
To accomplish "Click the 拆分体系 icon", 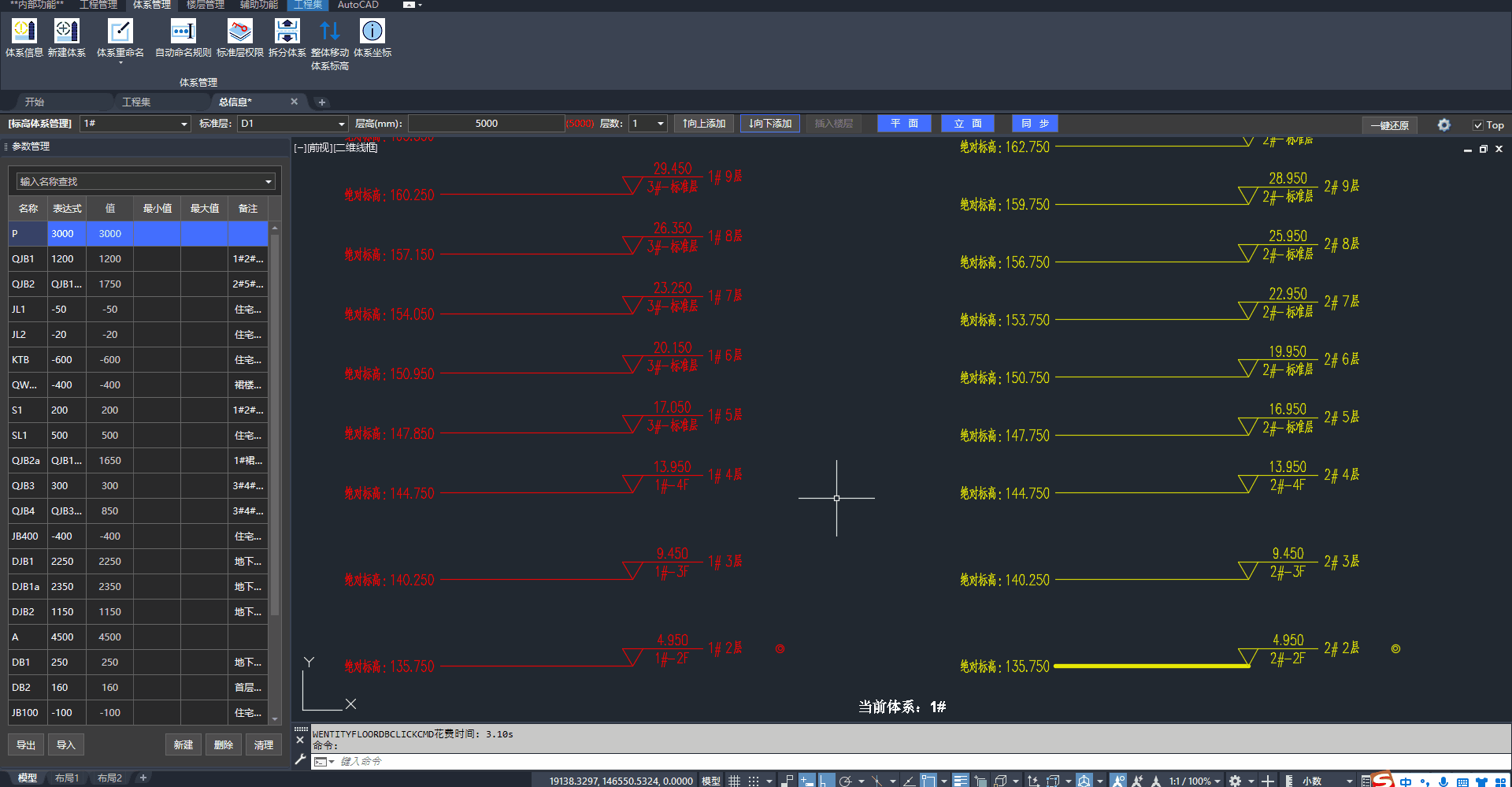I will coord(287,38).
